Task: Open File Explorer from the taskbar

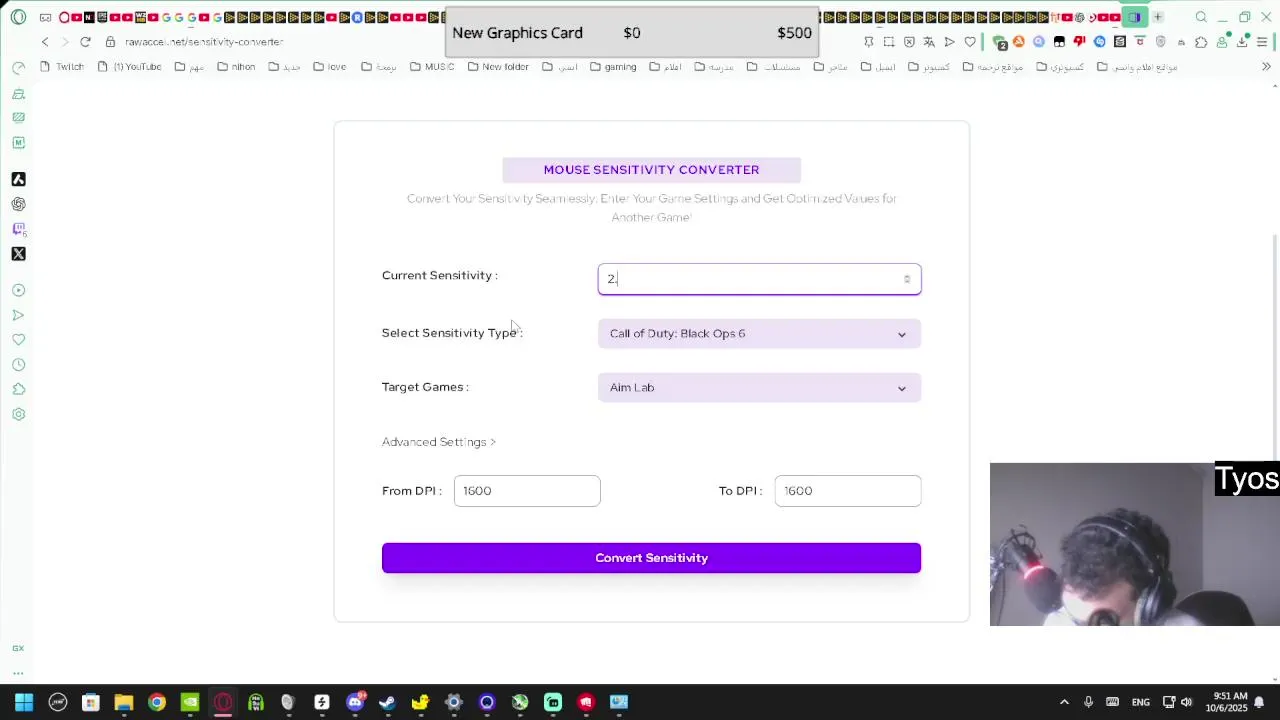Action: 123,702
